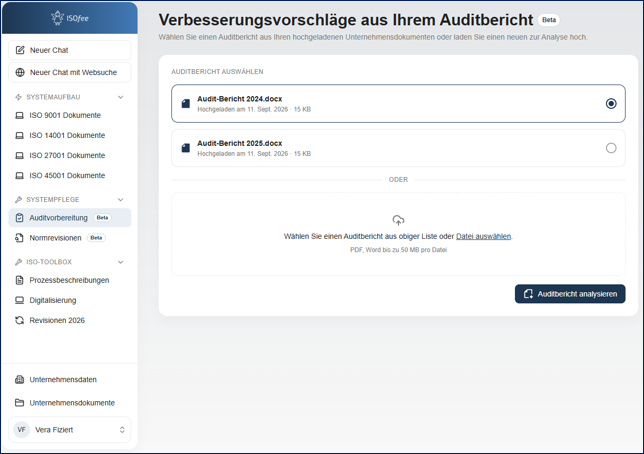Click the AUDITBERICHT AUSWÄHLEN heading
Screen dimensions: 644x454
(x=217, y=72)
